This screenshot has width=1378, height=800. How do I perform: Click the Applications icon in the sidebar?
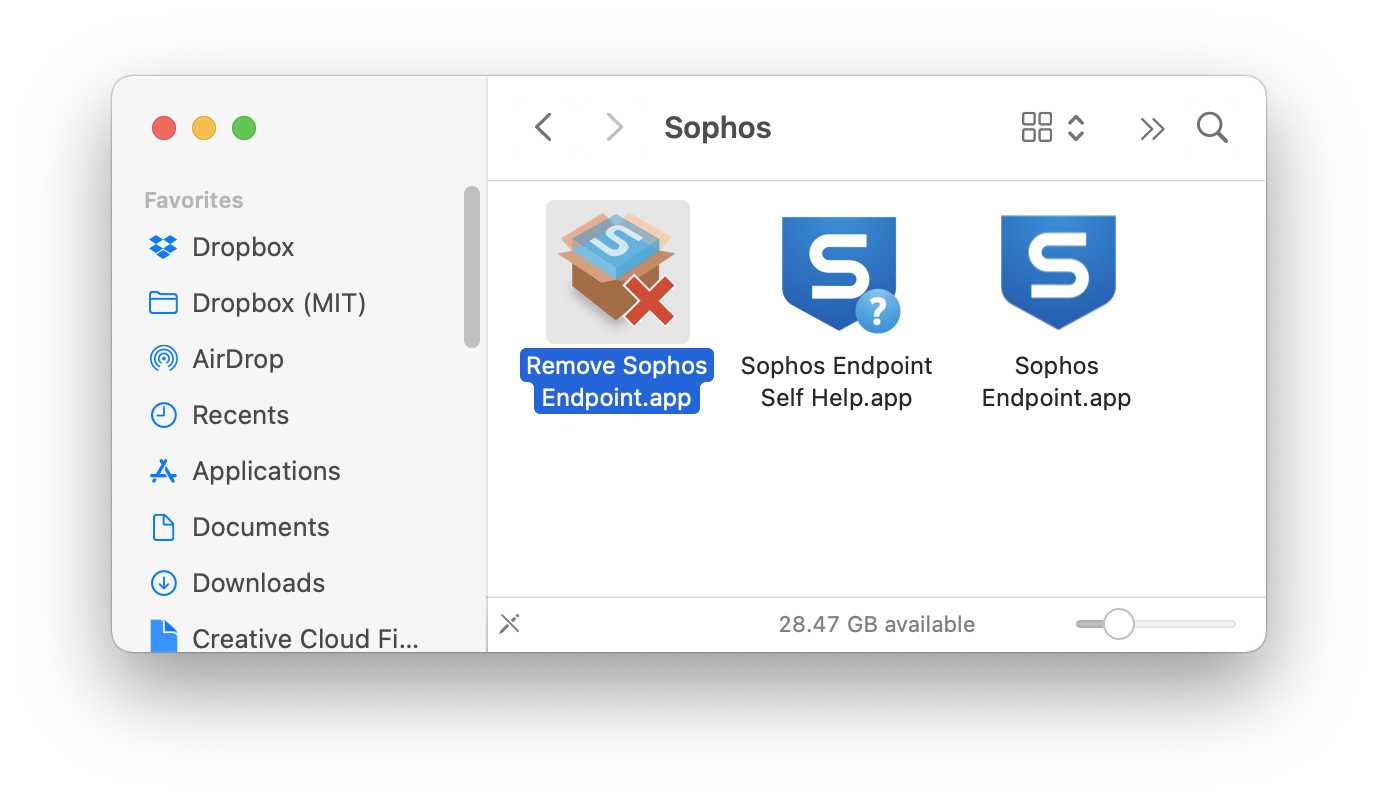pyautogui.click(x=163, y=471)
